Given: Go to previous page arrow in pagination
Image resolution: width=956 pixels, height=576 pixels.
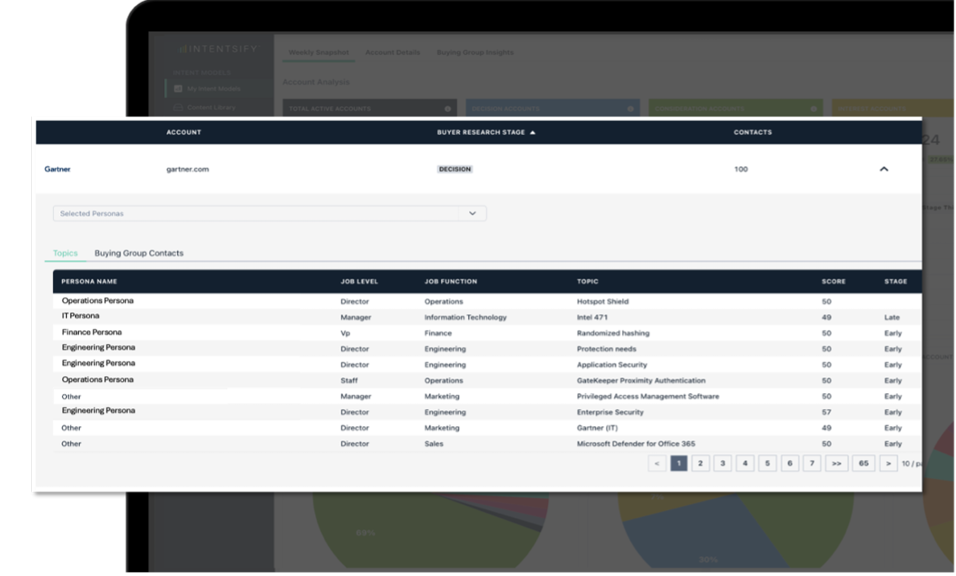Looking at the screenshot, I should pos(656,464).
